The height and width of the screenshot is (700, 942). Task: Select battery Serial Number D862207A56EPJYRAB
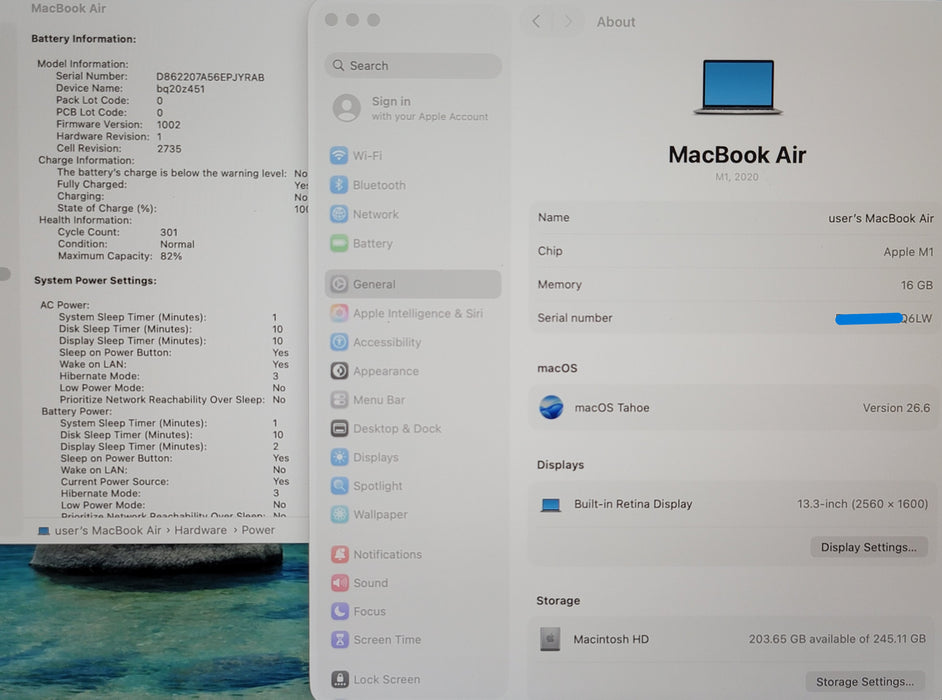click(210, 77)
